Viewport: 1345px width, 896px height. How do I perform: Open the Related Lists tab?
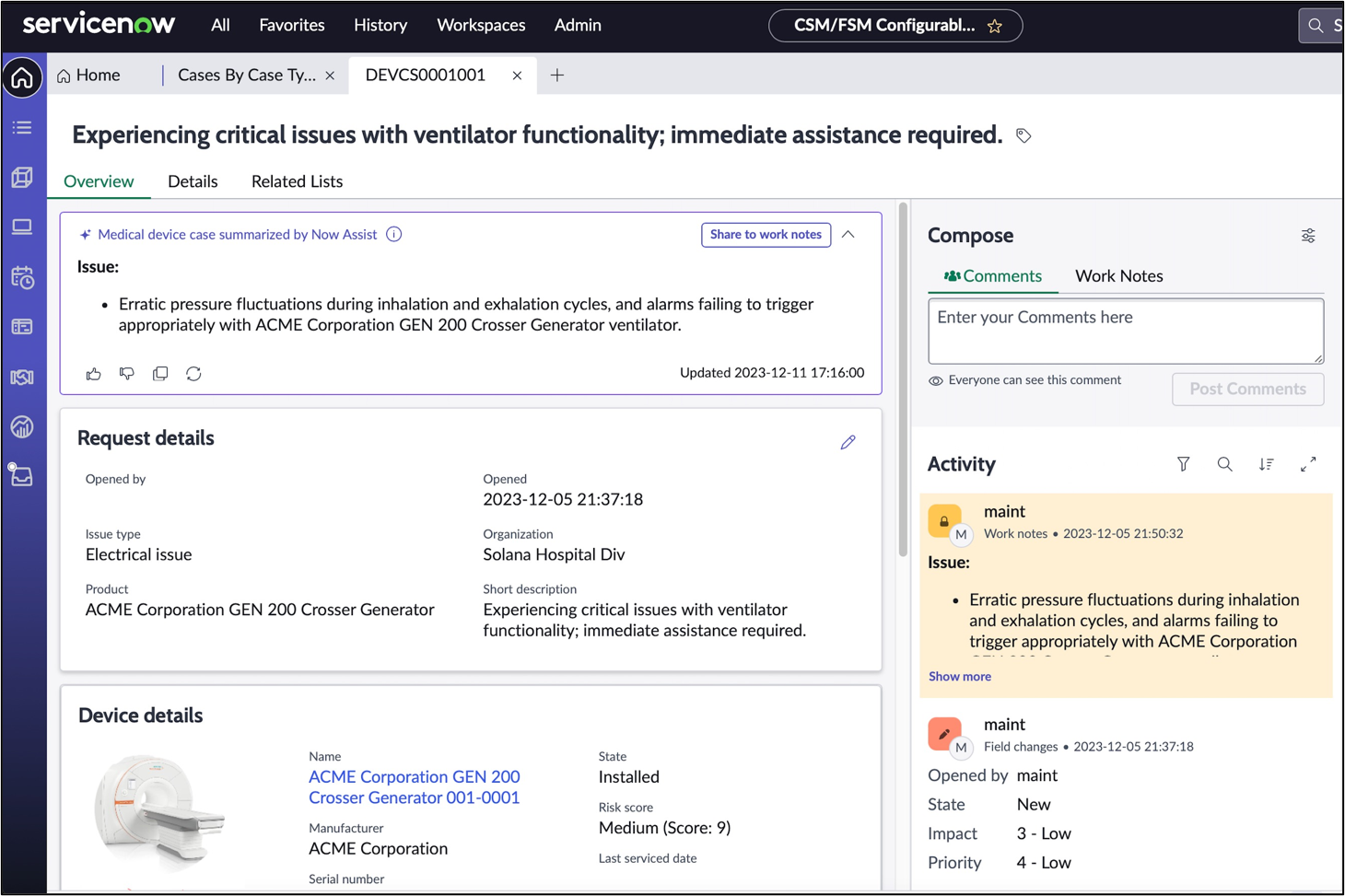point(297,181)
